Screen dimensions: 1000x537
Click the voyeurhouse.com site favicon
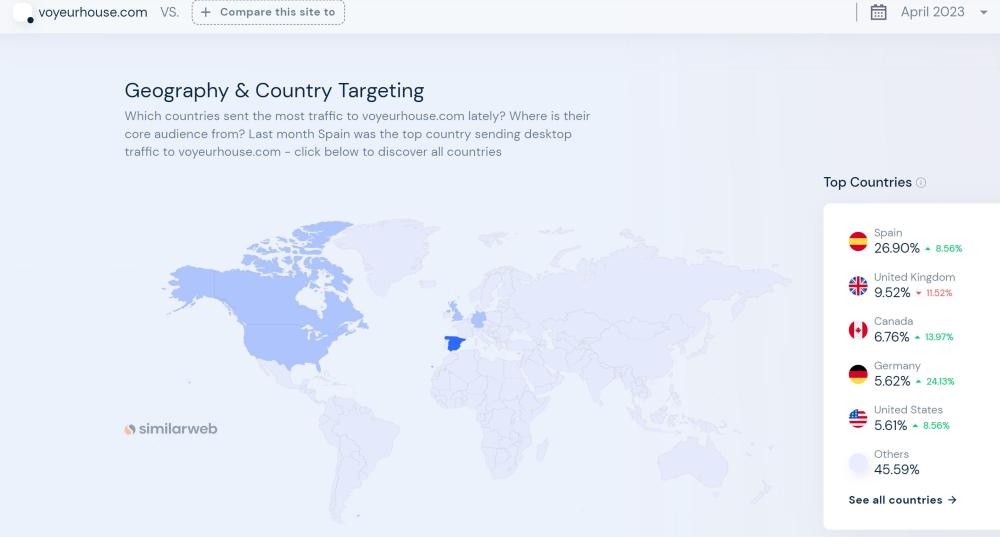(x=22, y=12)
